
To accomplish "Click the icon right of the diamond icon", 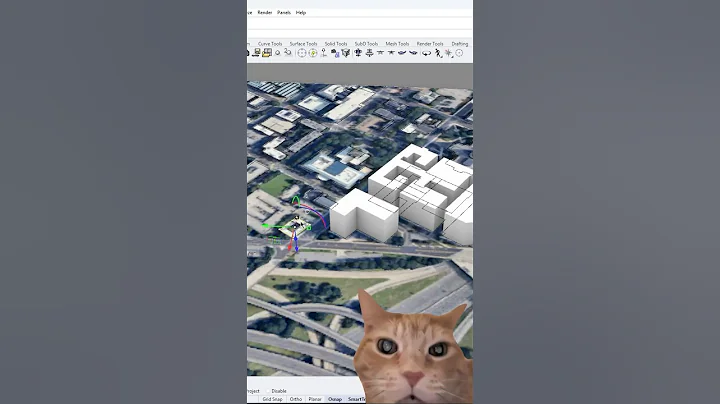I will point(288,52).
